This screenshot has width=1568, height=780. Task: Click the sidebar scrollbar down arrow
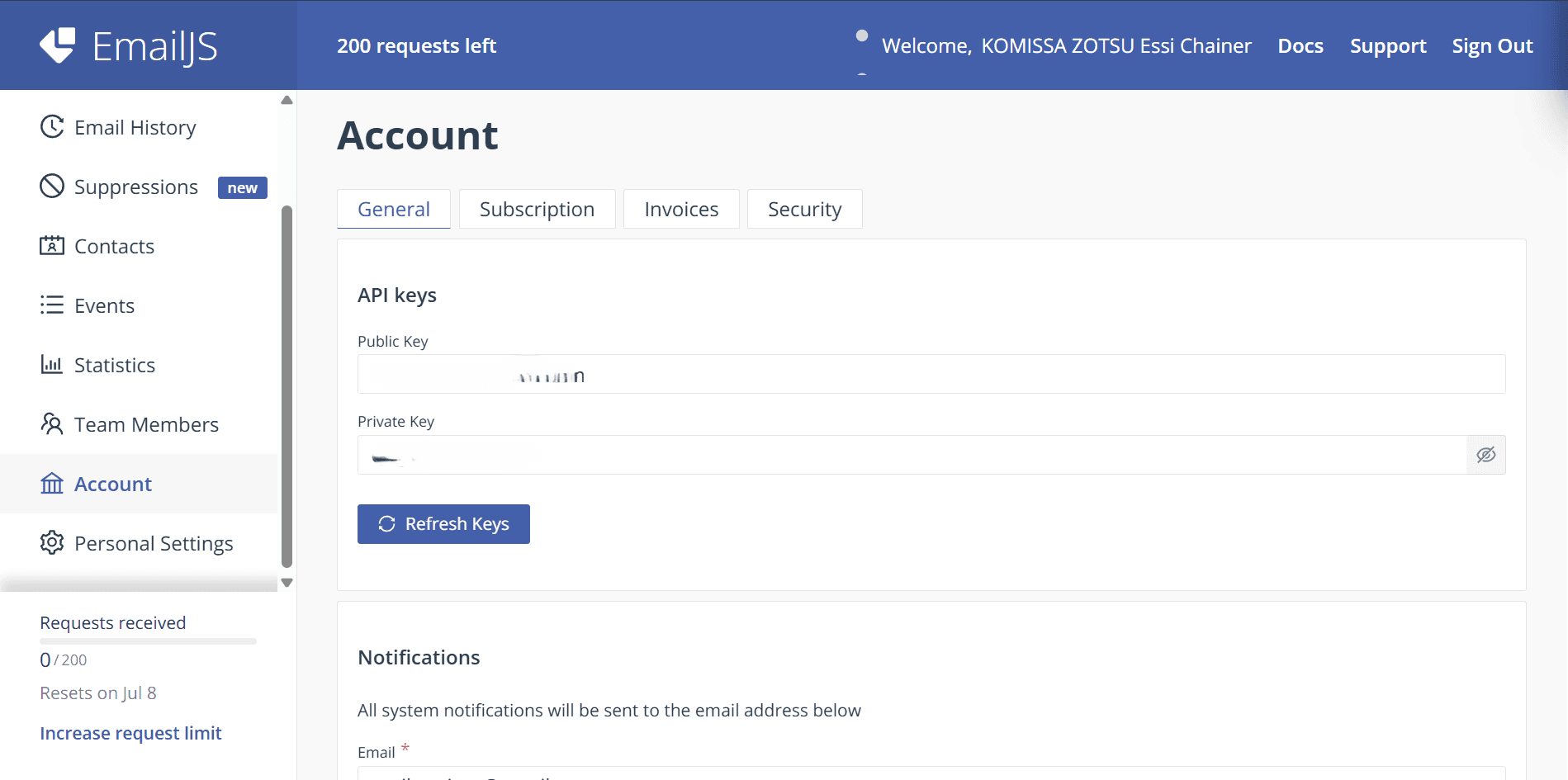(x=287, y=582)
